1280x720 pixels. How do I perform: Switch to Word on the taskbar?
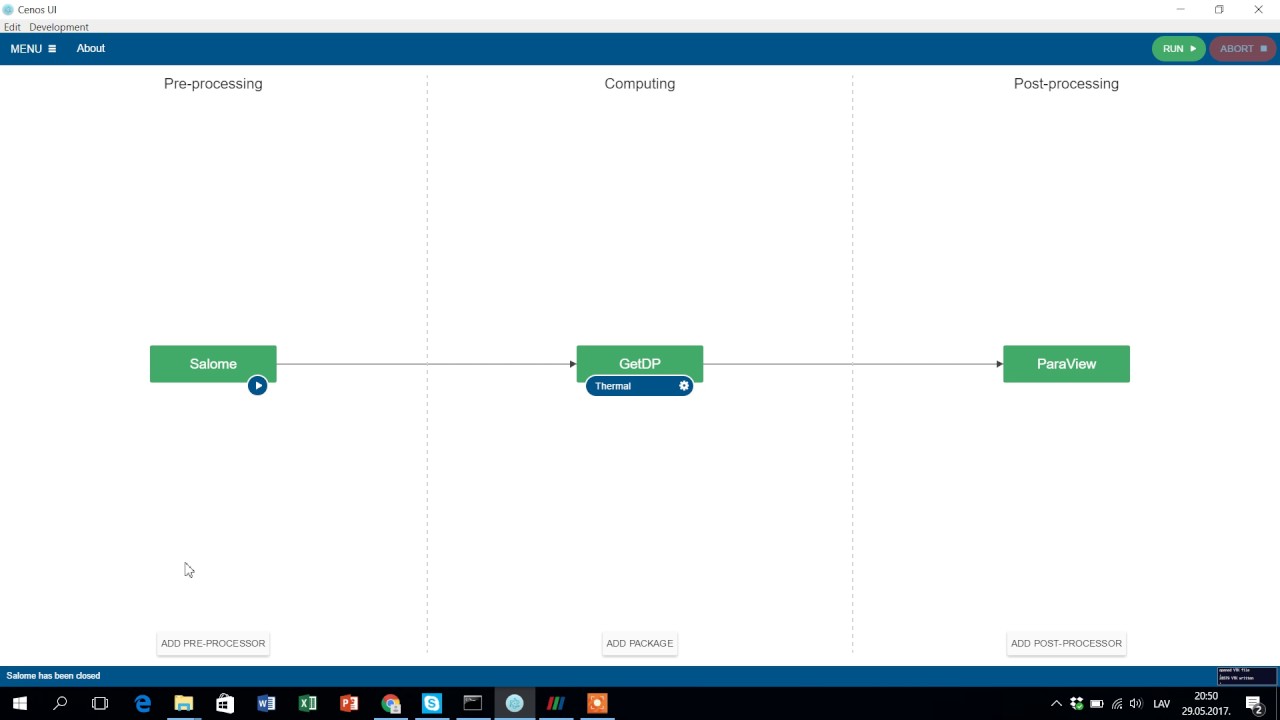click(x=266, y=703)
